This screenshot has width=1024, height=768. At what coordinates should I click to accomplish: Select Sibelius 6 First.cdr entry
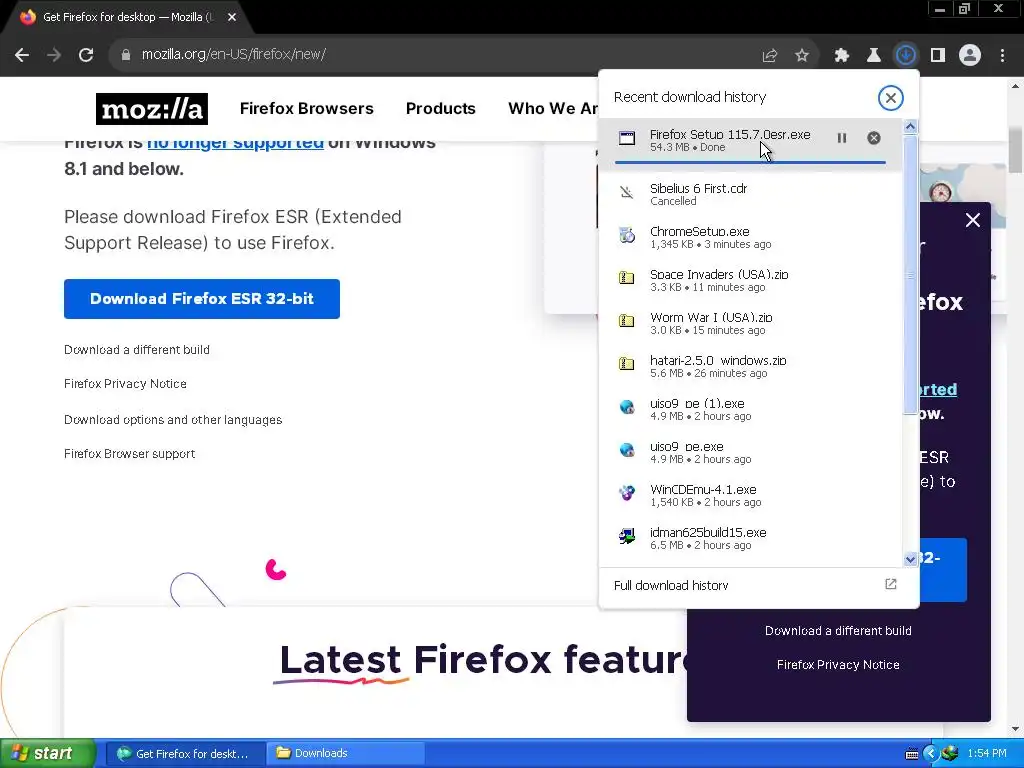(750, 195)
